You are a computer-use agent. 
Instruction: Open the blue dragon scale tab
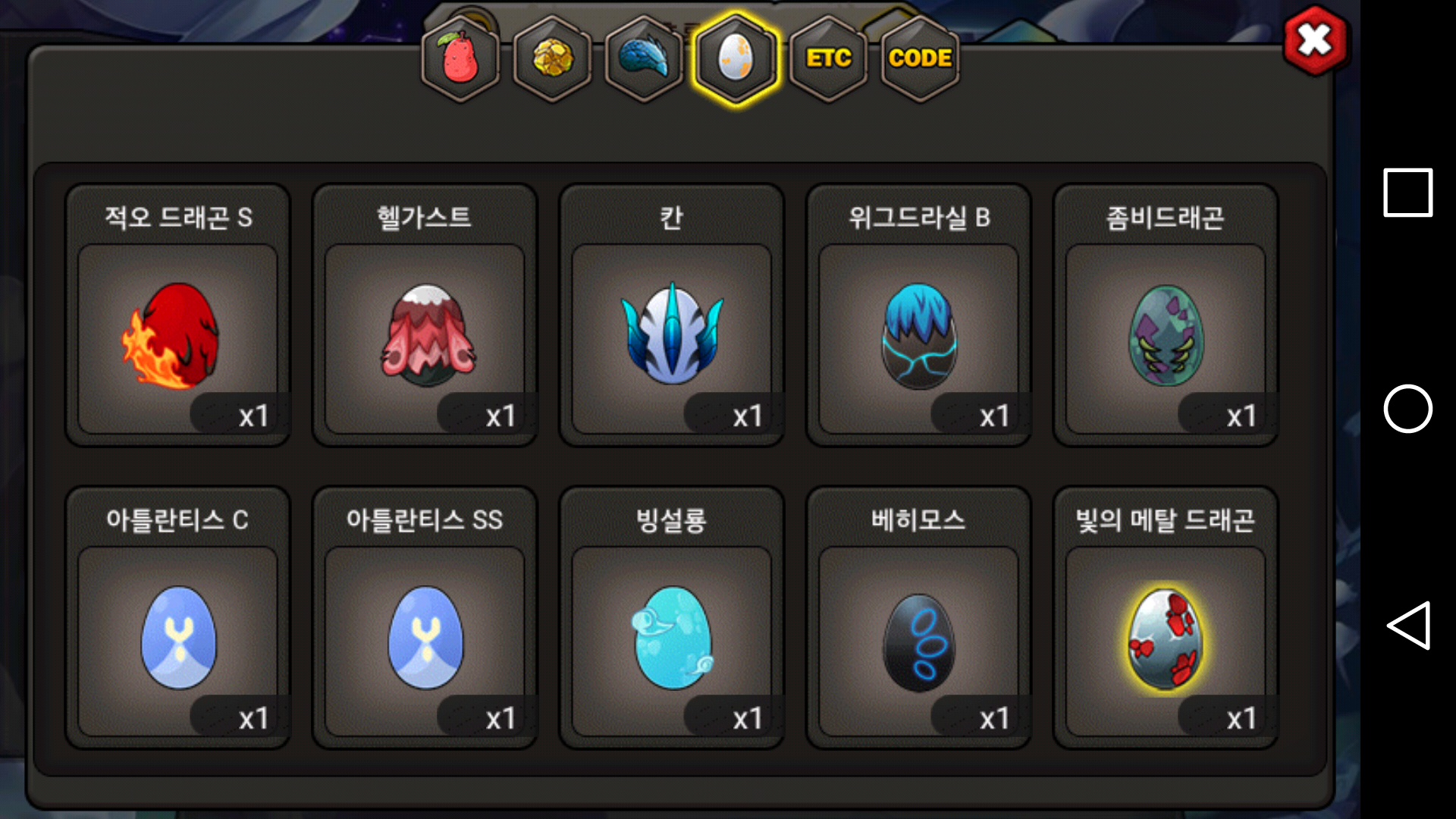[x=645, y=59]
